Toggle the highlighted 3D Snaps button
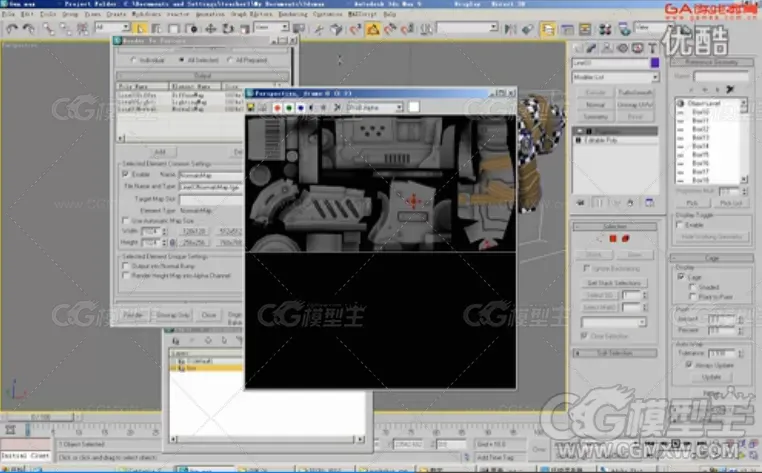Viewport: 762px width, 473px height. point(373,30)
